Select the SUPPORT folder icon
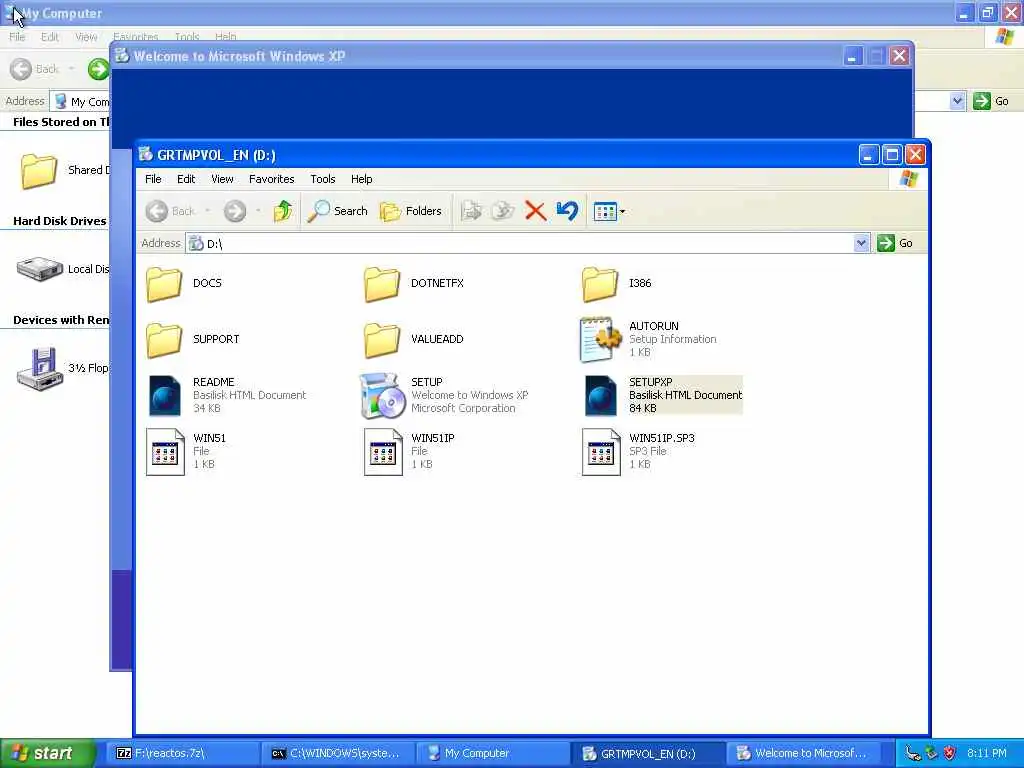 click(164, 340)
